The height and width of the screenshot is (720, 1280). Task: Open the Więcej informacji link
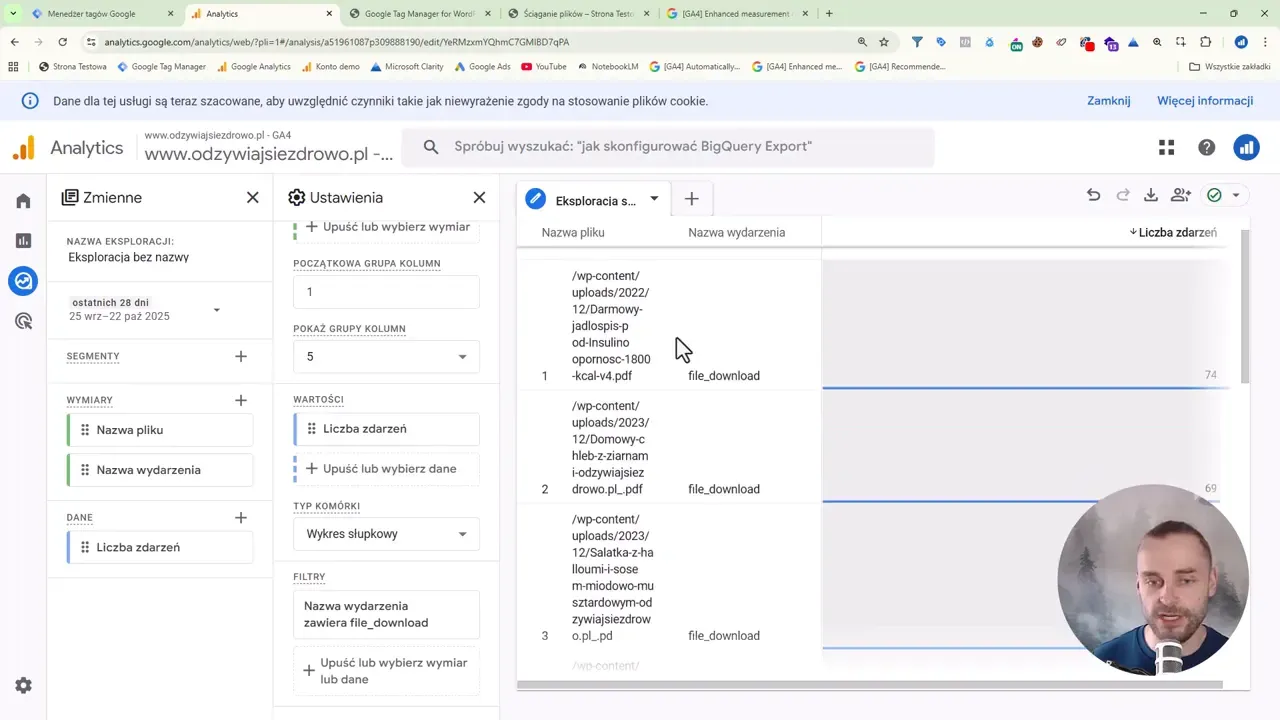(1205, 101)
